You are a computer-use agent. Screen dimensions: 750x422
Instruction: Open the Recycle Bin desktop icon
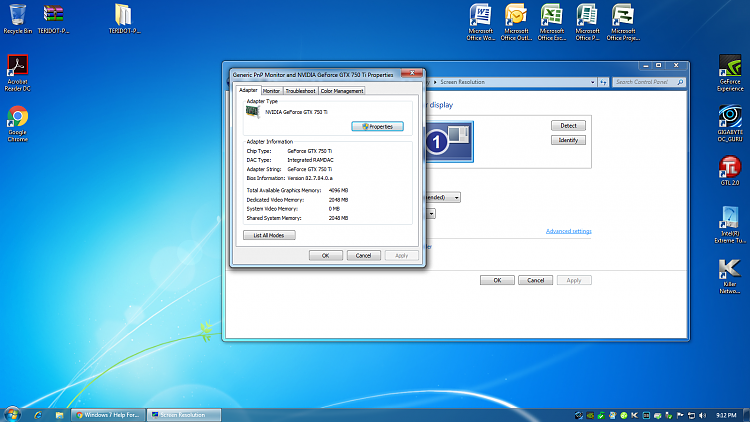17,18
